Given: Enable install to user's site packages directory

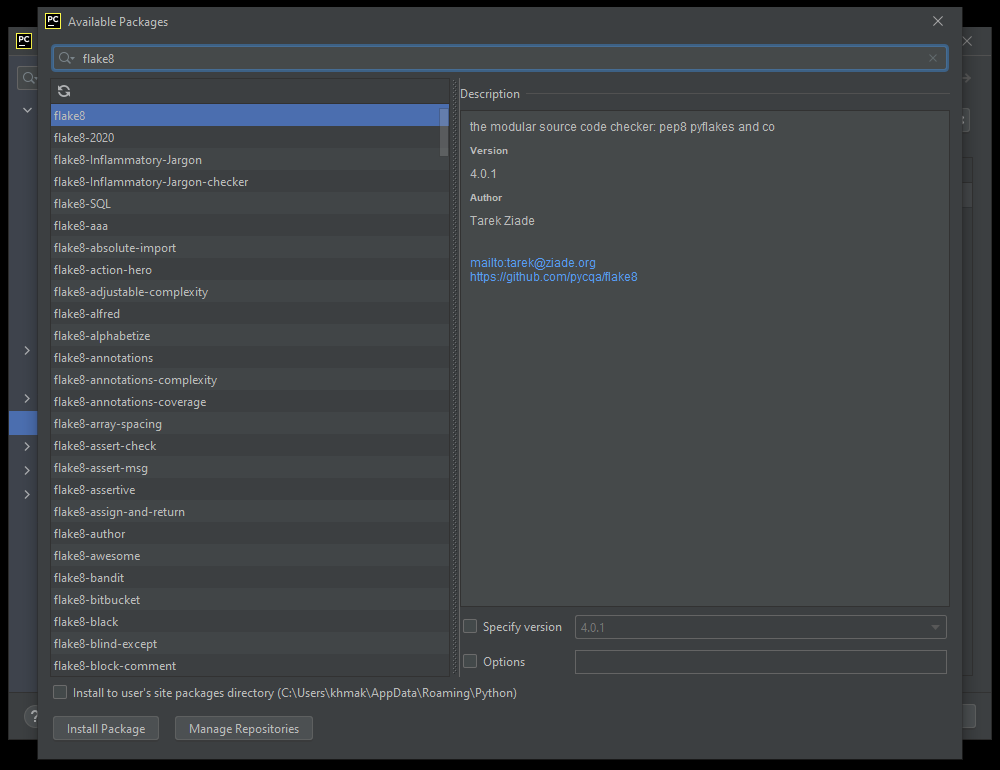Looking at the screenshot, I should pos(59,691).
